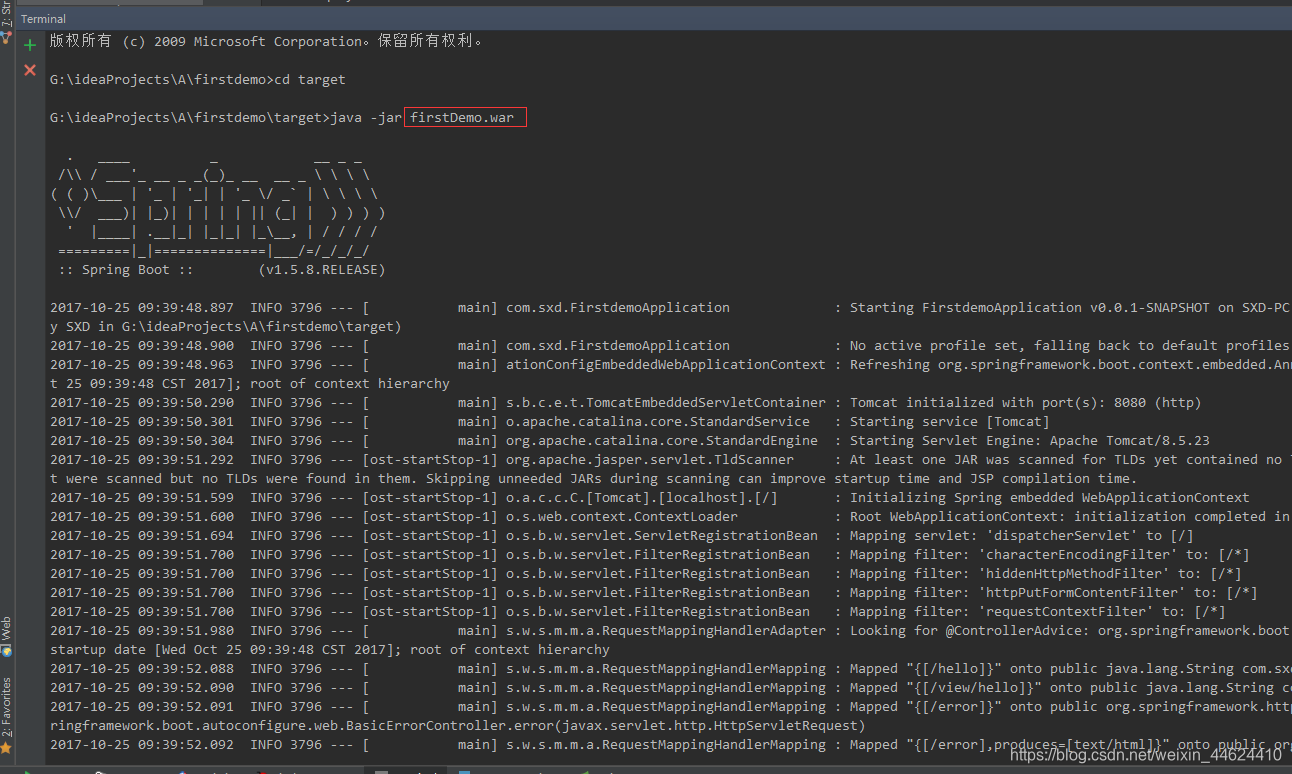This screenshot has width=1292, height=774.
Task: Click 'Initializing Spring embedded WebApplicationContext' message
Action: tap(1050, 498)
